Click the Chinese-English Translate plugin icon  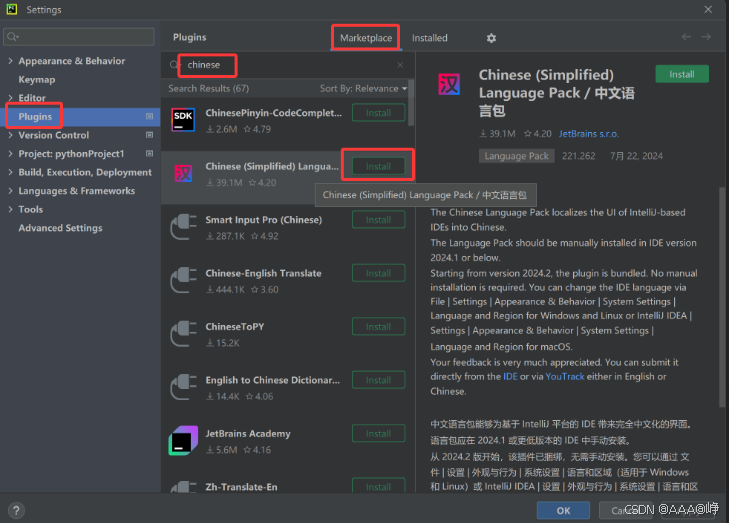183,280
